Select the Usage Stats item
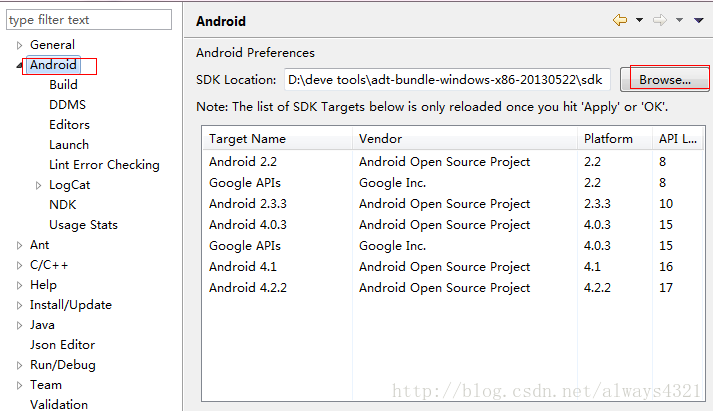The image size is (713, 411). point(83,225)
